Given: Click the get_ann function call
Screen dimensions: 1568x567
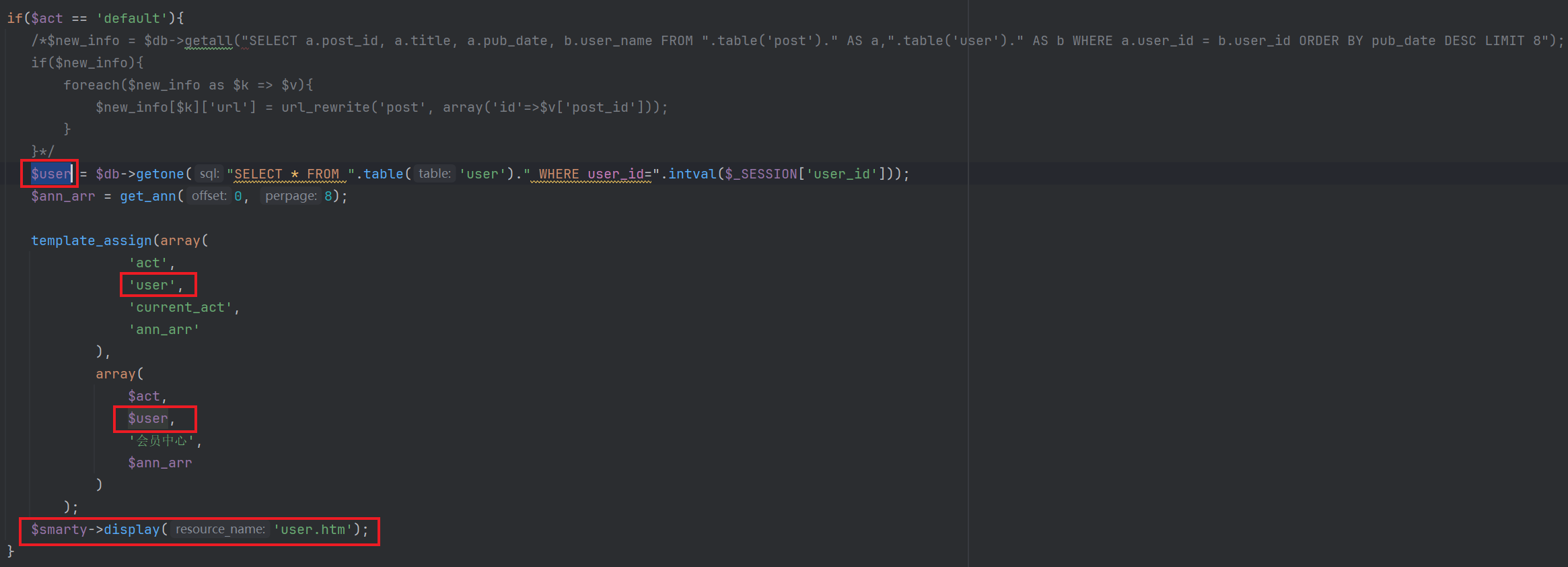Looking at the screenshot, I should [x=147, y=196].
